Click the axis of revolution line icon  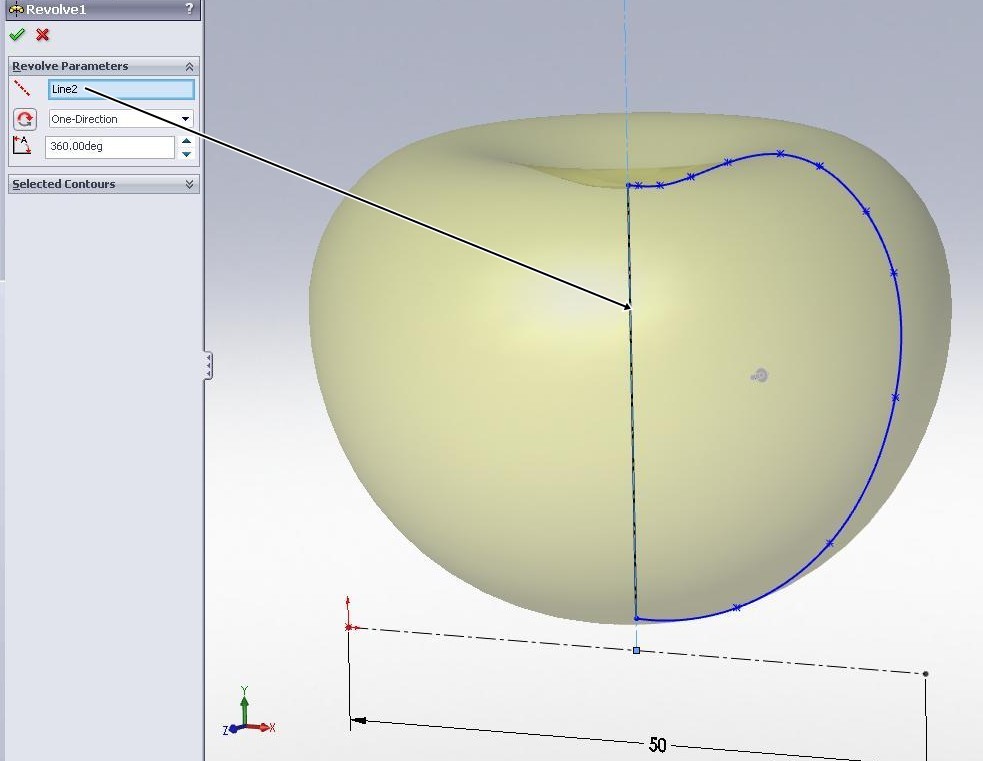click(22, 88)
